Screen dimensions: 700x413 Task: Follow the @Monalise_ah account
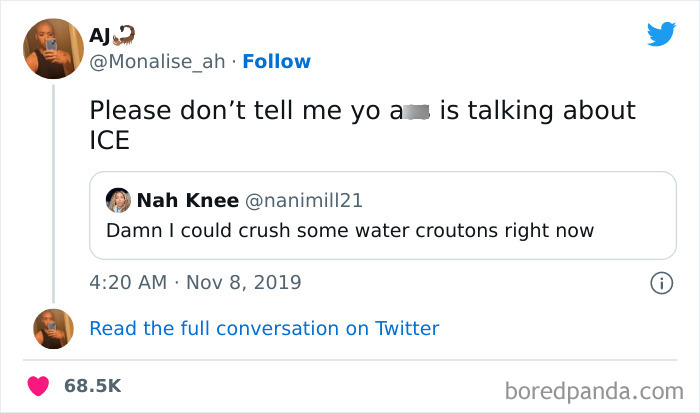[277, 62]
